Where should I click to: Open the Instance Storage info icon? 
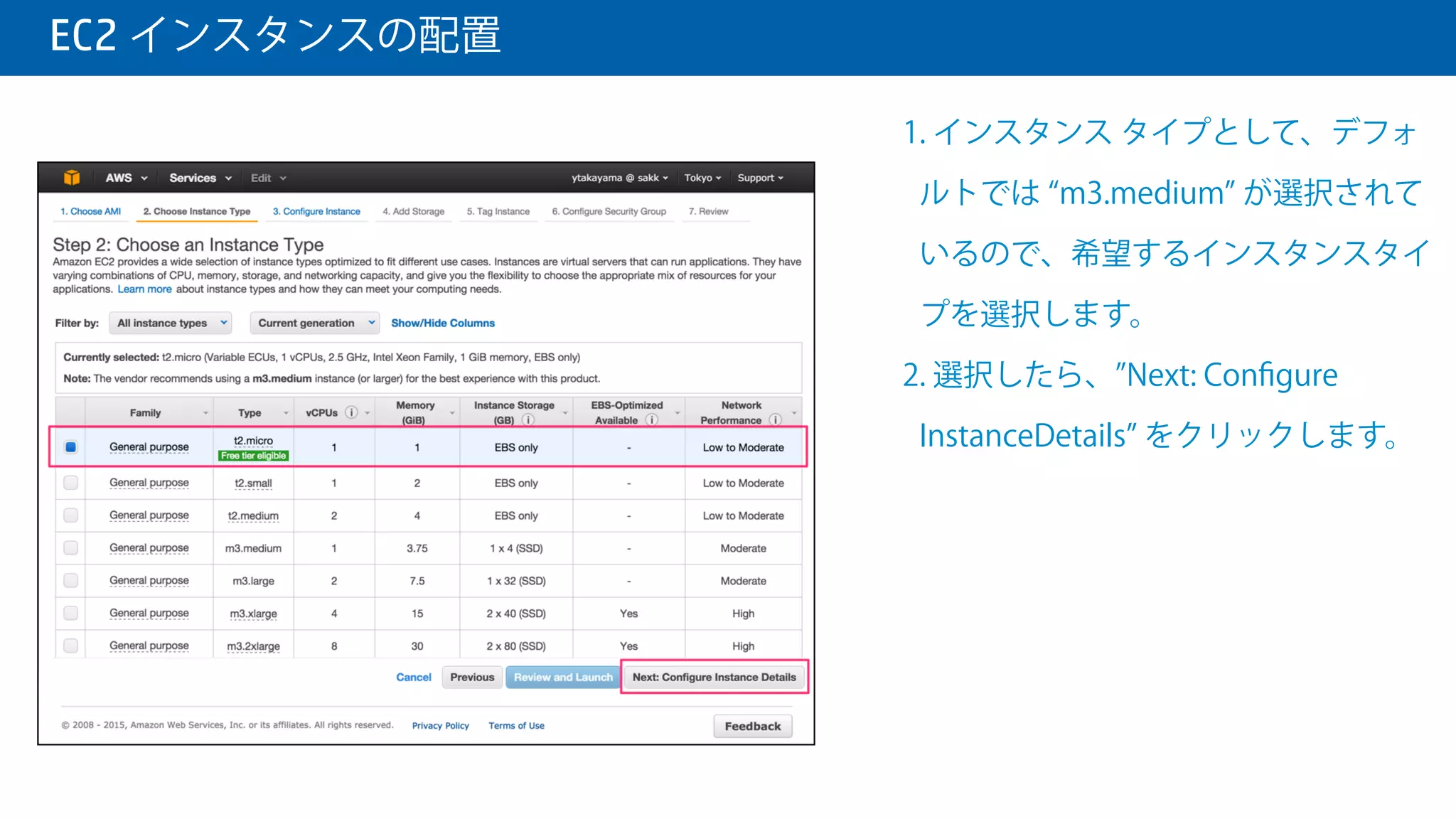528,420
